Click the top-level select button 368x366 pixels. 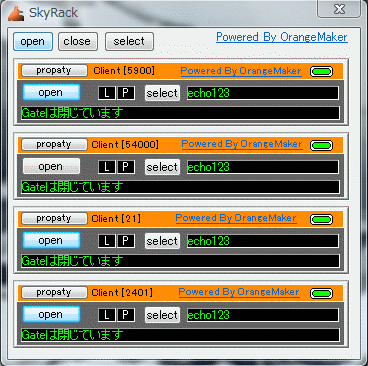coord(129,42)
